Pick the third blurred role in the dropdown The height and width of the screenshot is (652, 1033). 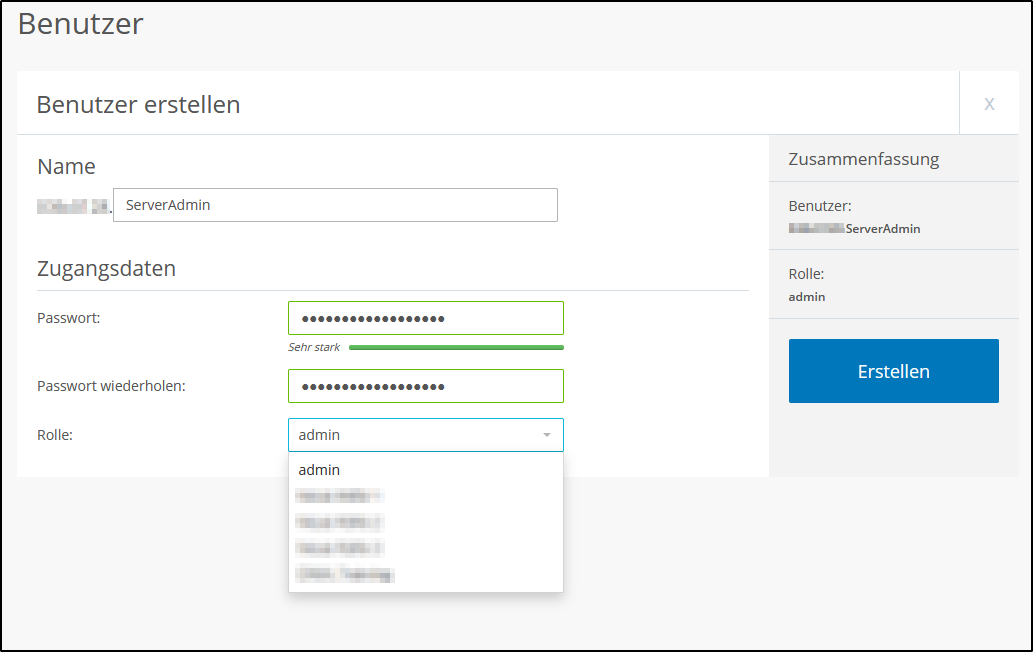(338, 548)
